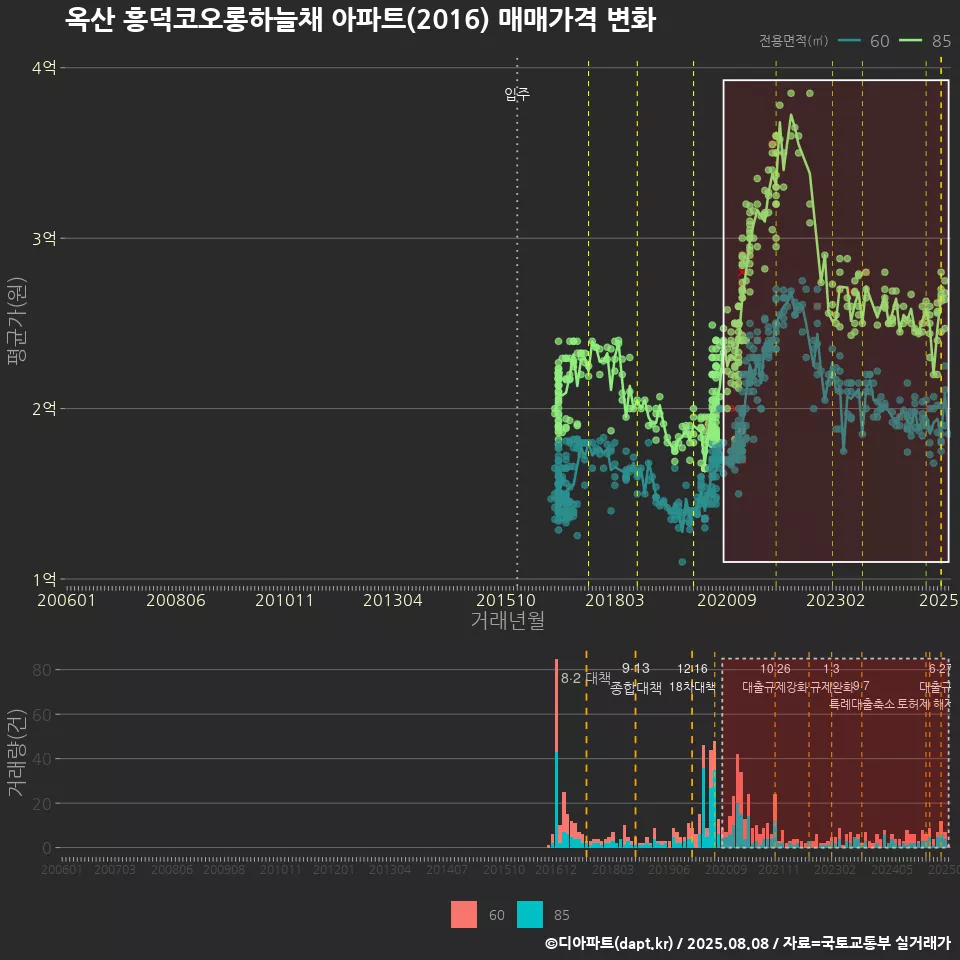Click the tallest volume bar near 201612

(x=557, y=753)
